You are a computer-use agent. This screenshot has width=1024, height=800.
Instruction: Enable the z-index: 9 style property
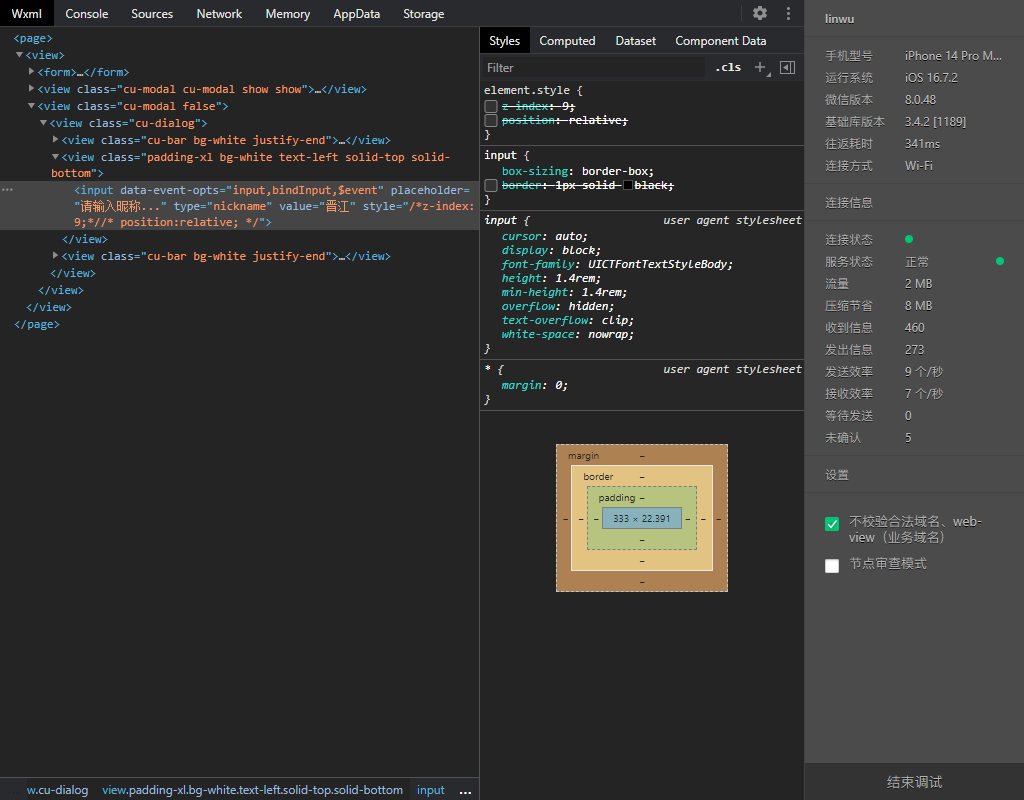tap(491, 106)
